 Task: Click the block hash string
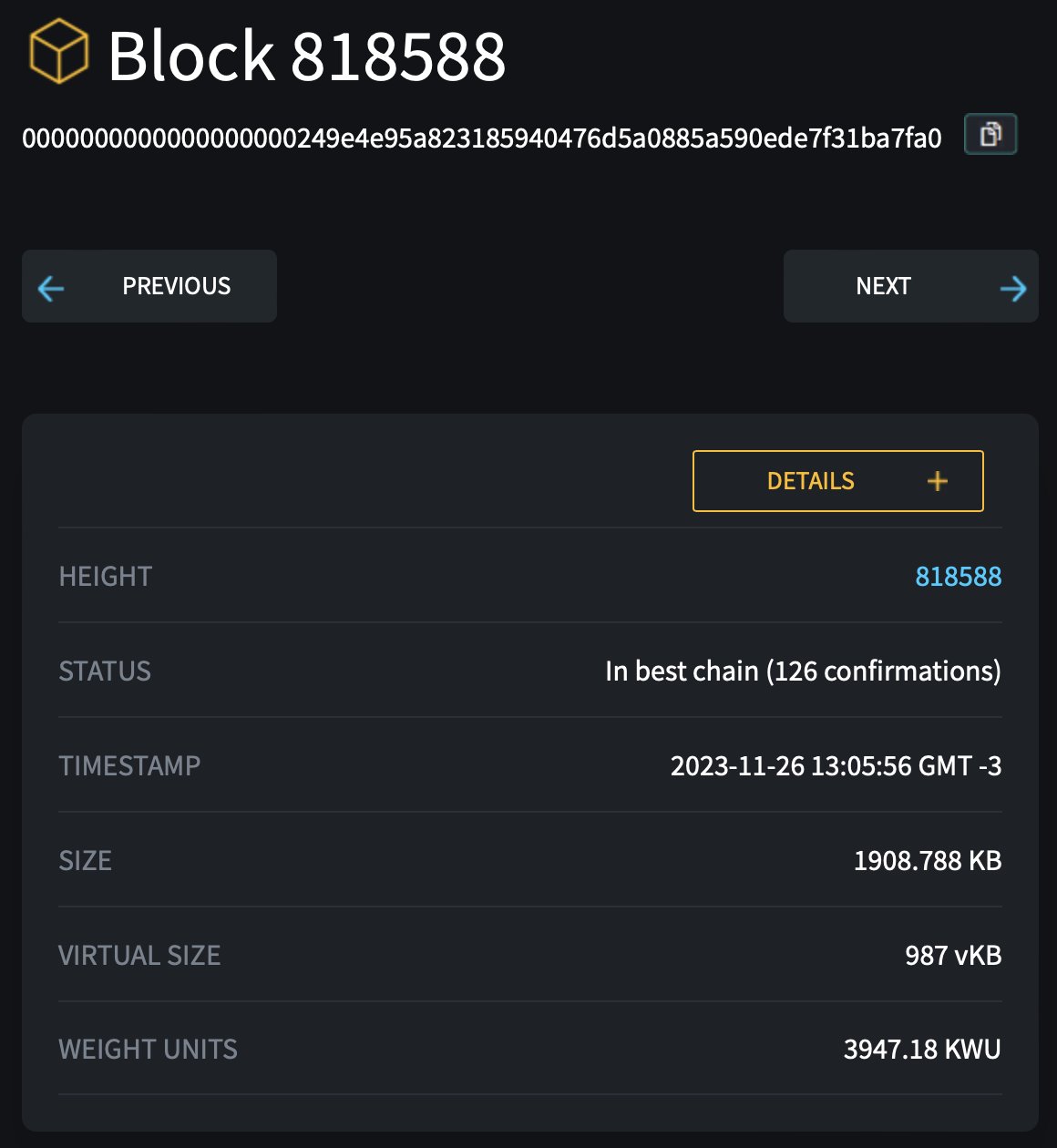[481, 138]
